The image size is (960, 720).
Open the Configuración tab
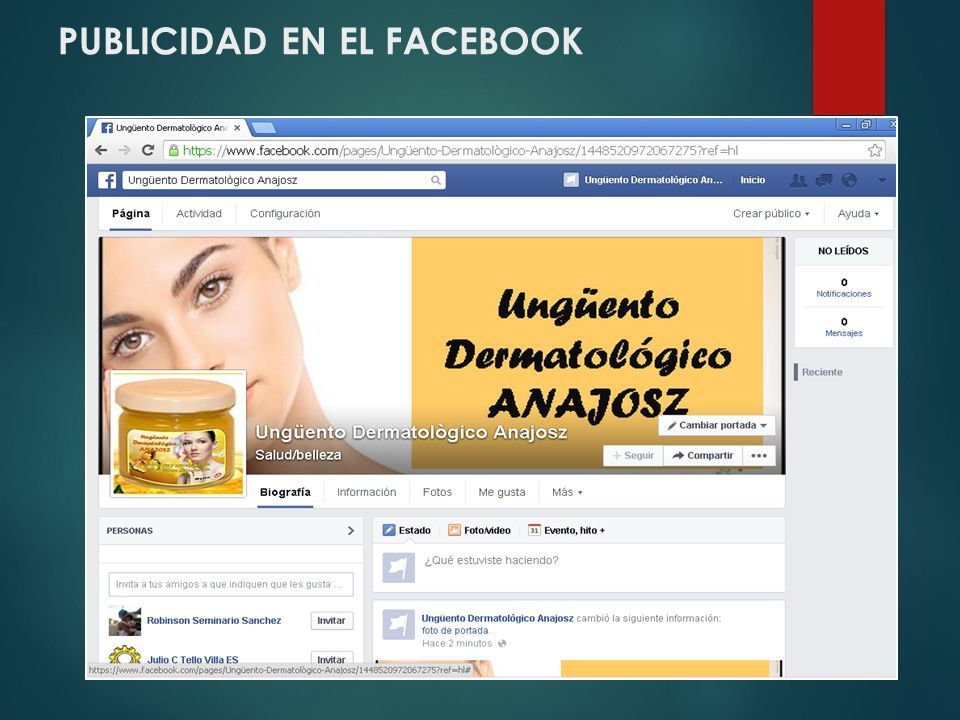click(285, 214)
